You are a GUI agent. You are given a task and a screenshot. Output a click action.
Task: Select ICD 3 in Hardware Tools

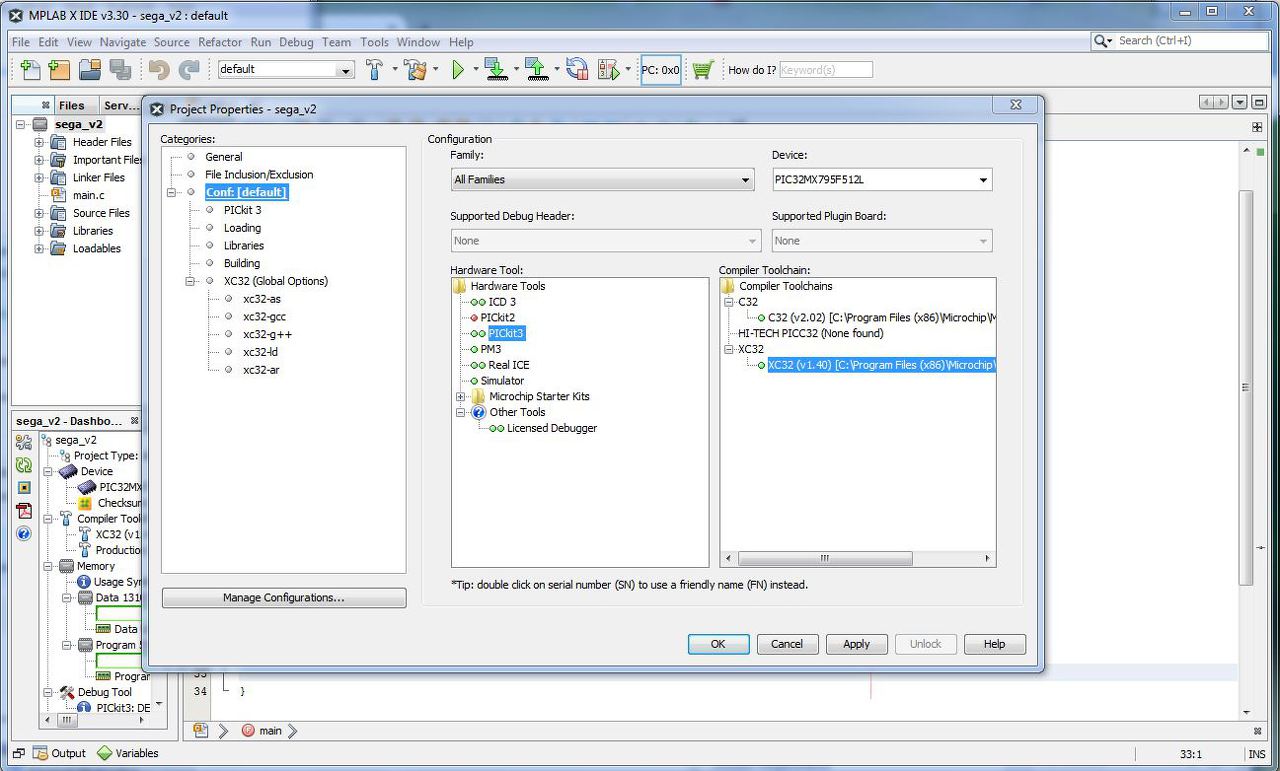[x=502, y=302]
